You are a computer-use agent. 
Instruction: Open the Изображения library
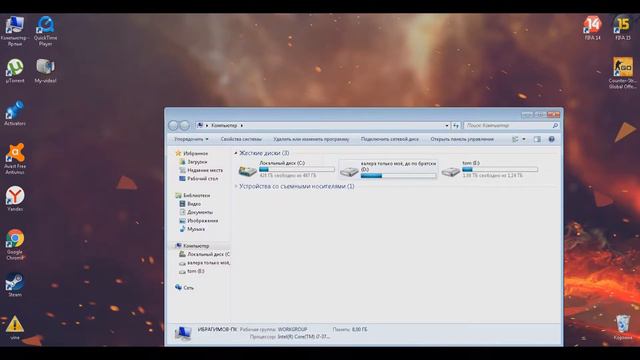point(202,221)
